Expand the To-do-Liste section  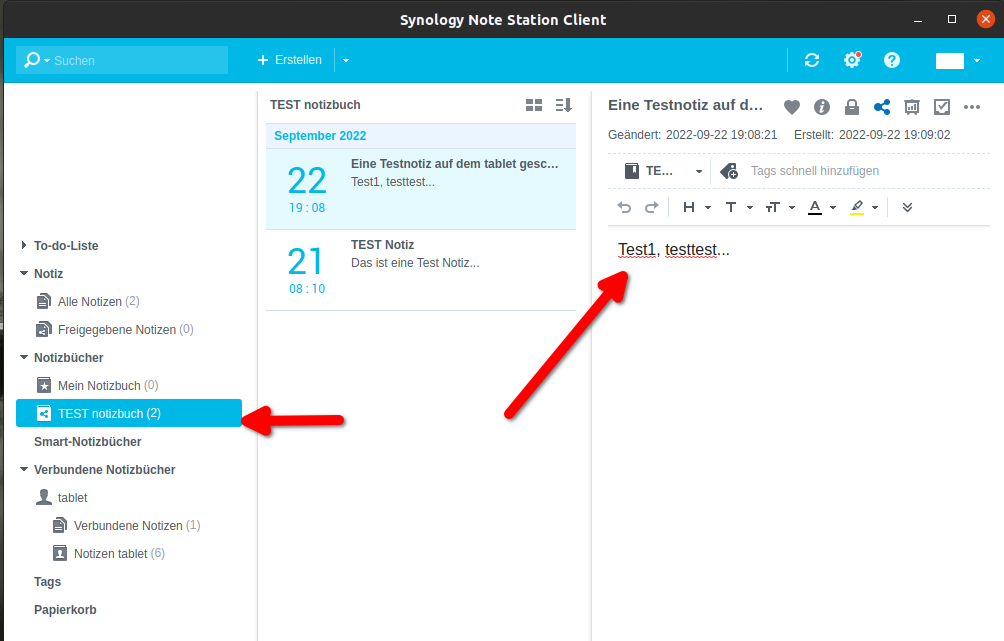[24, 245]
